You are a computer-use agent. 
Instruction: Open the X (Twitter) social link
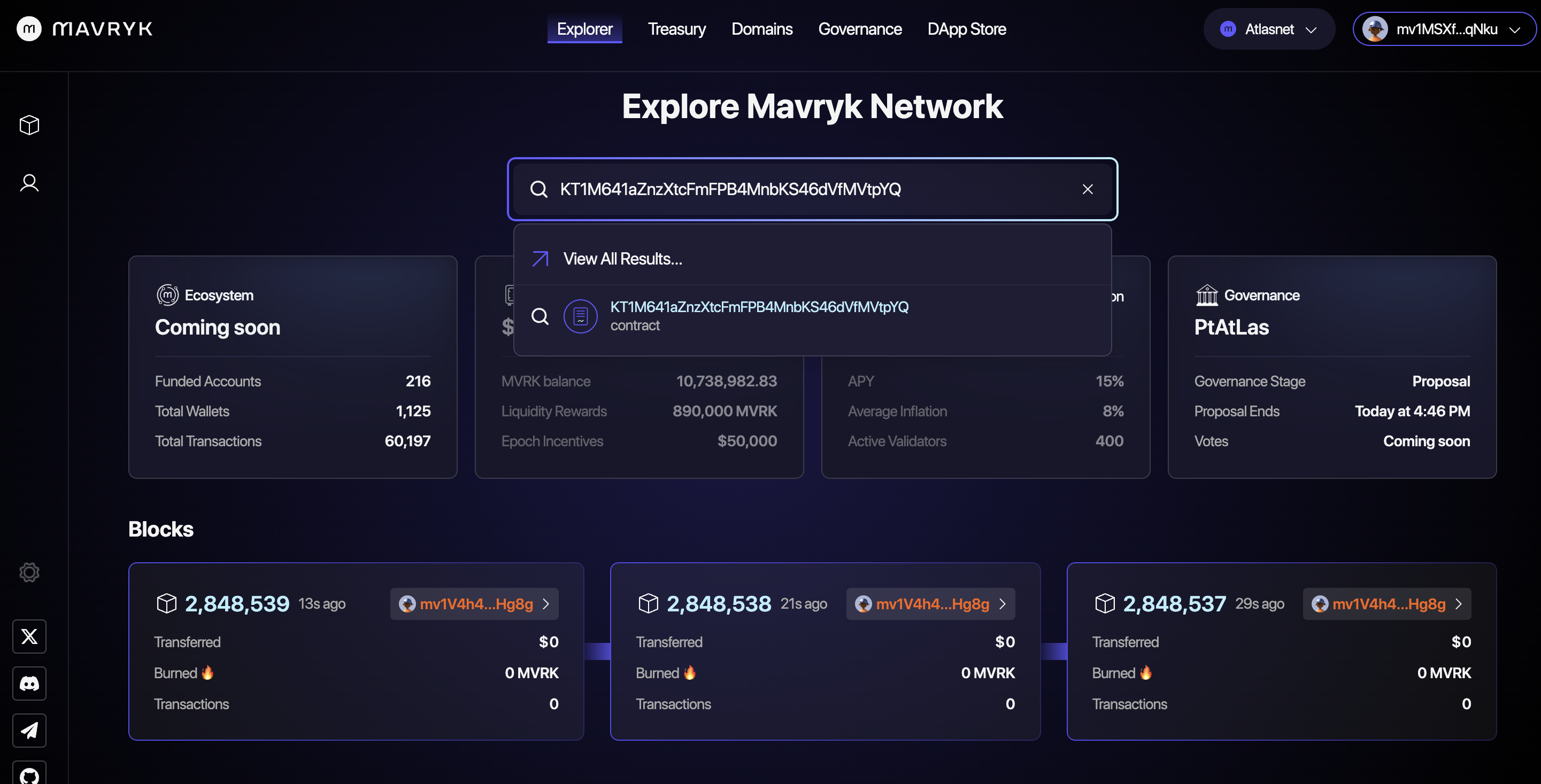29,636
